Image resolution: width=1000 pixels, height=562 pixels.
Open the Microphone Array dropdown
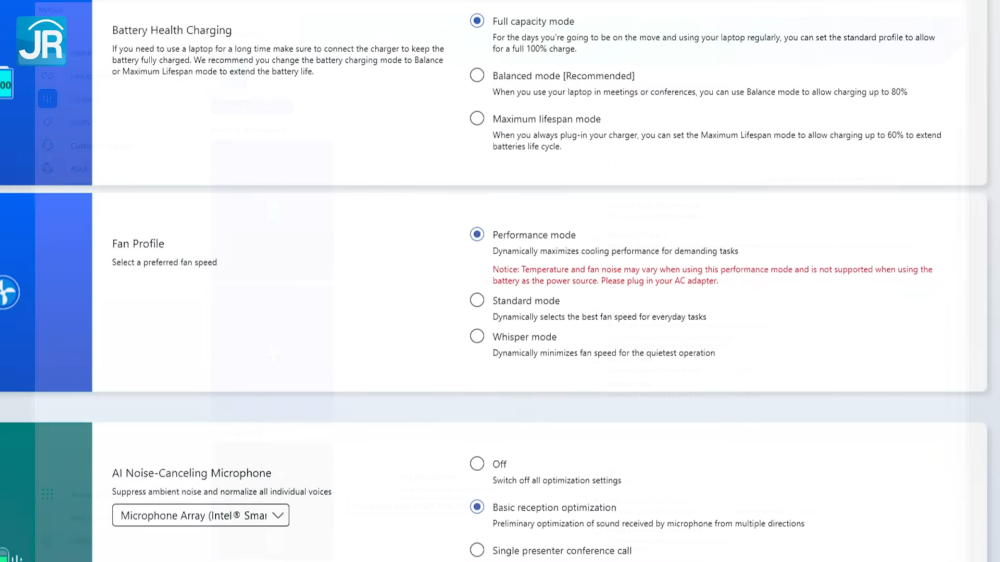tap(200, 515)
